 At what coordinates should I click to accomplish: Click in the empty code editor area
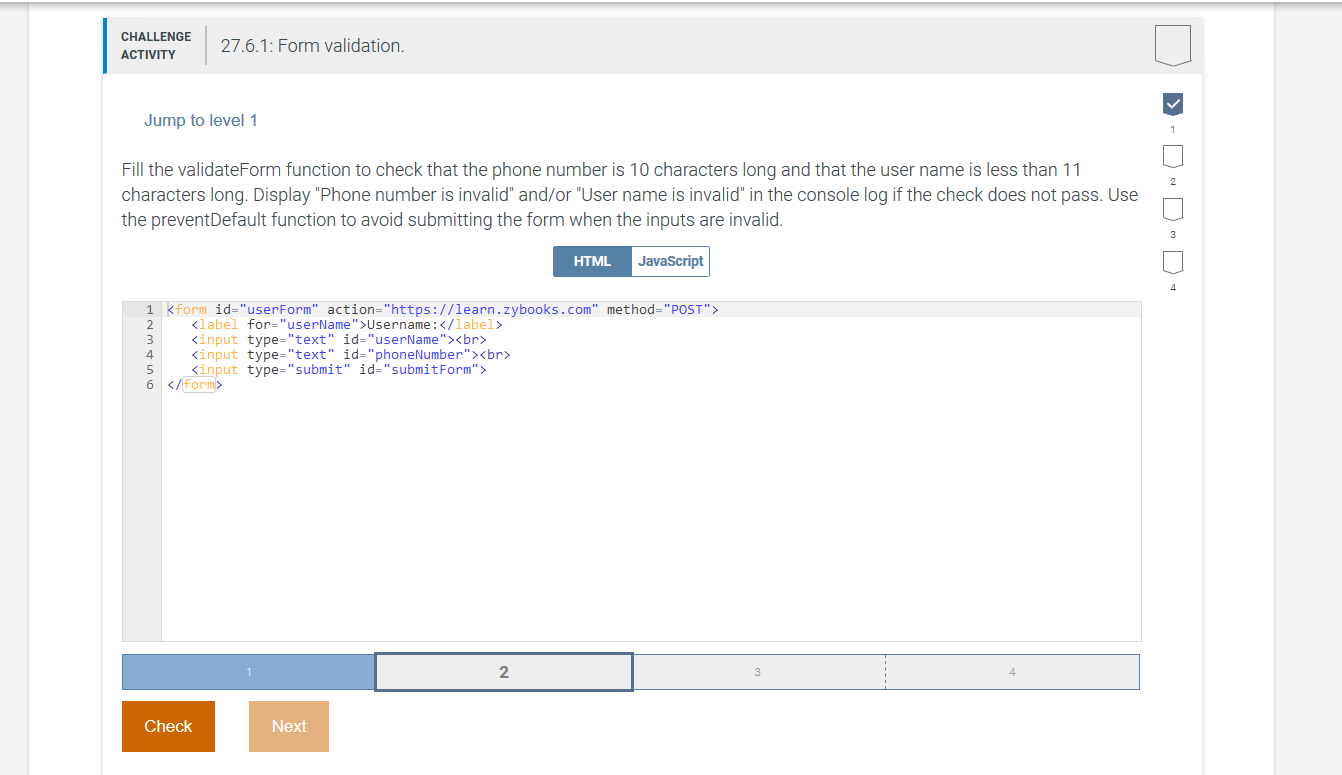pyautogui.click(x=650, y=515)
